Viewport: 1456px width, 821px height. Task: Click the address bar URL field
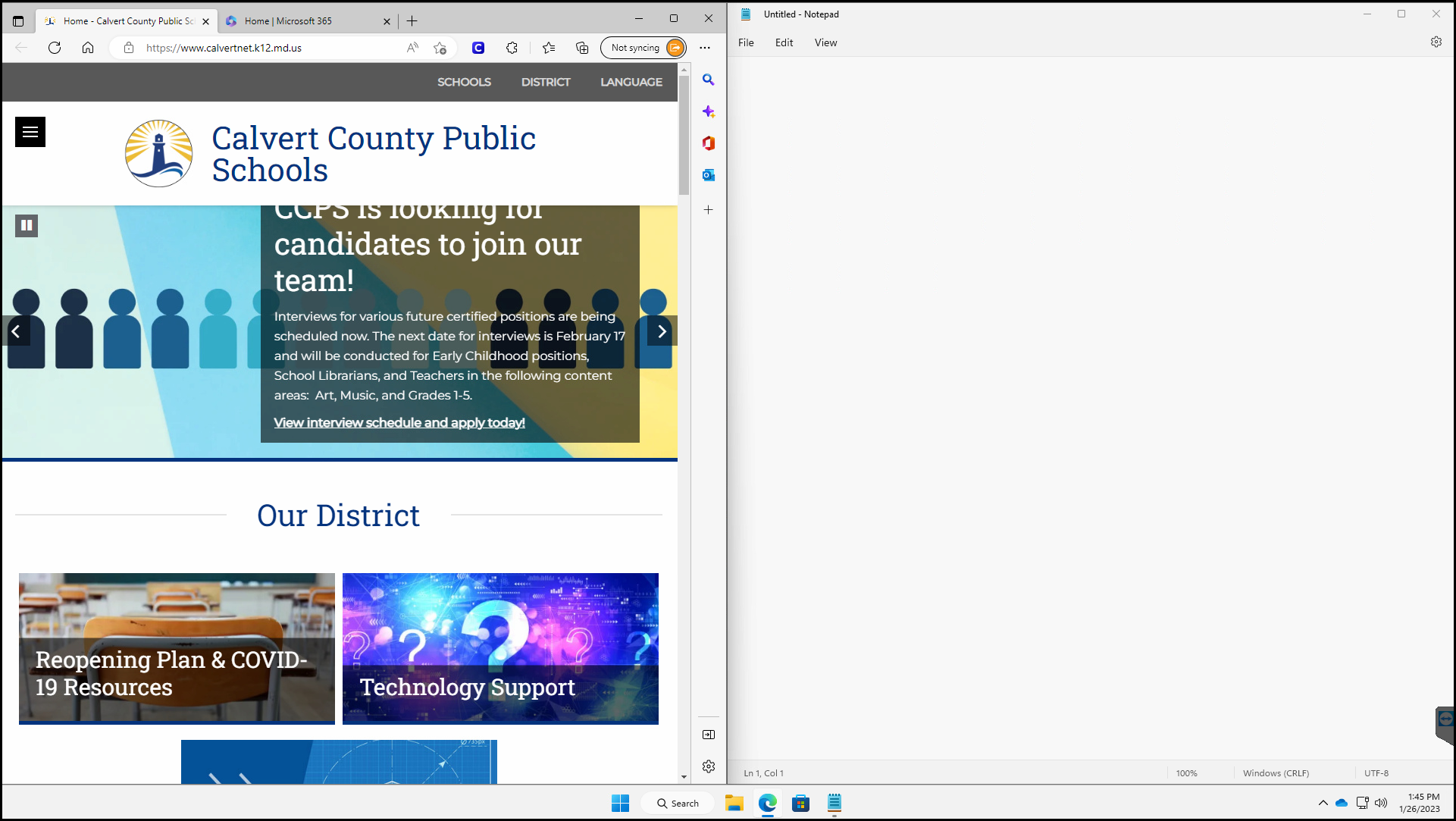coord(269,48)
